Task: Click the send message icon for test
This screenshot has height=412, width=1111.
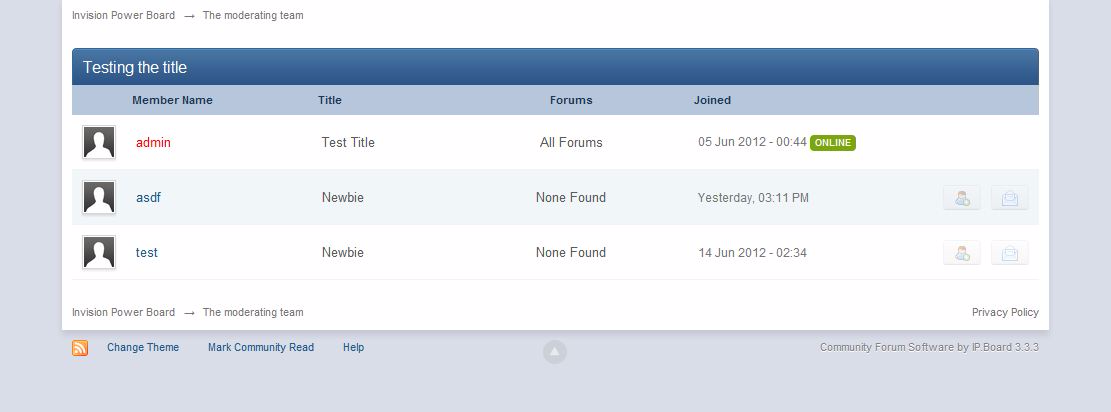Action: [1009, 253]
